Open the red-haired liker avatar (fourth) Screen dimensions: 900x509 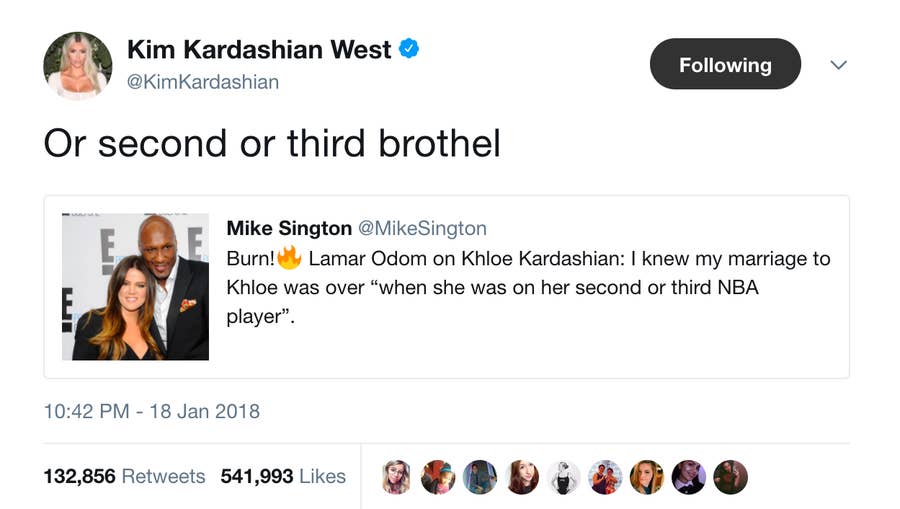[x=522, y=477]
